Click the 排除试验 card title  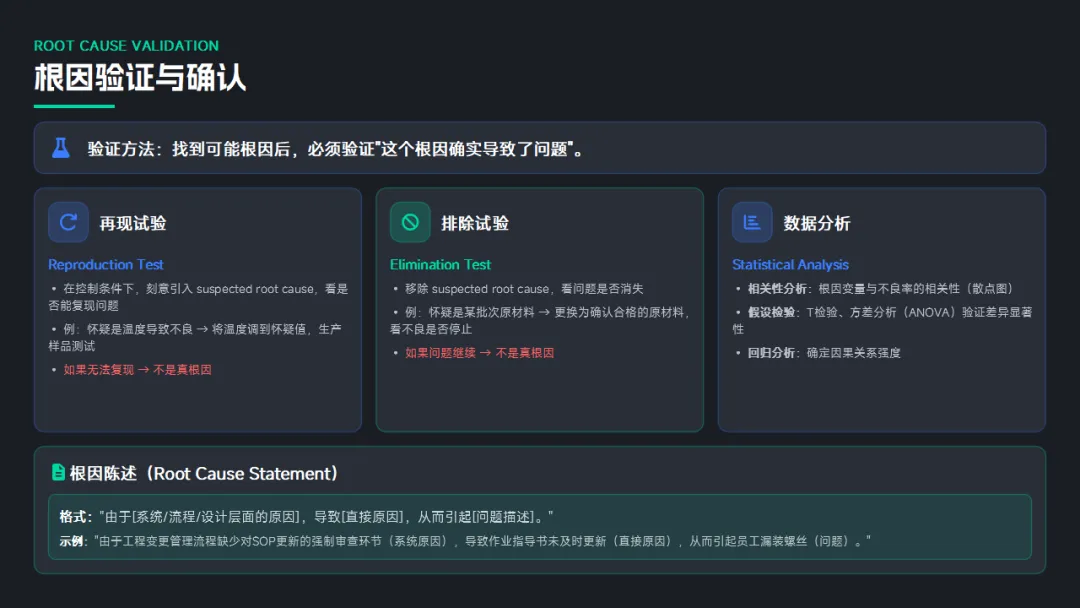click(475, 223)
